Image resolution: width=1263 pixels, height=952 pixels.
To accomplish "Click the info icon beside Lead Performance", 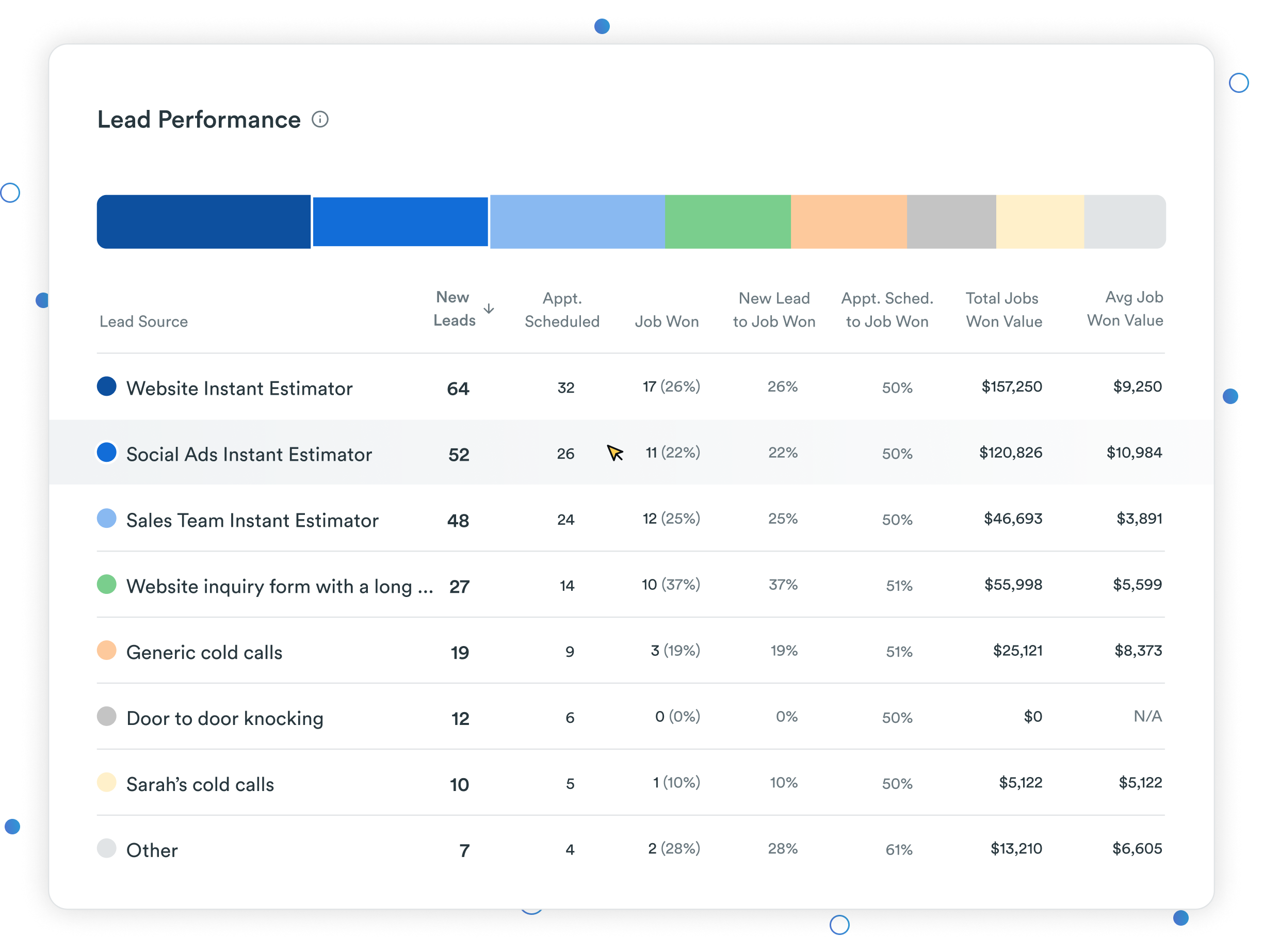I will point(321,119).
